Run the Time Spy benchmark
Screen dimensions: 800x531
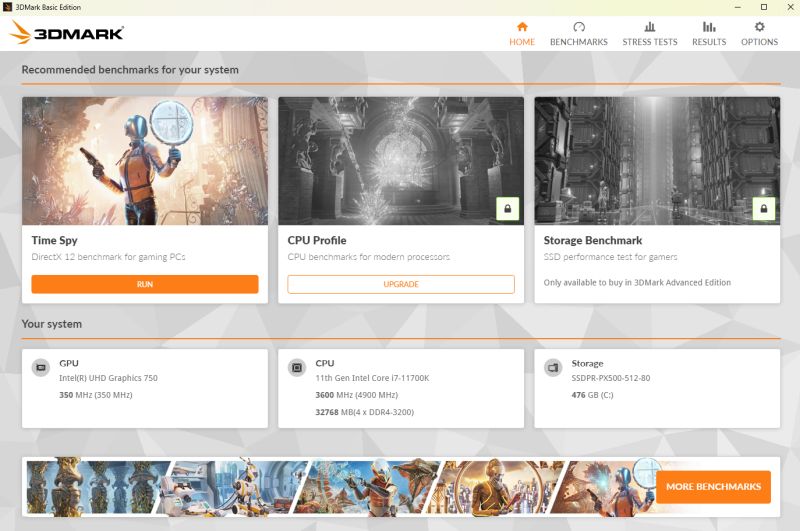(x=145, y=284)
